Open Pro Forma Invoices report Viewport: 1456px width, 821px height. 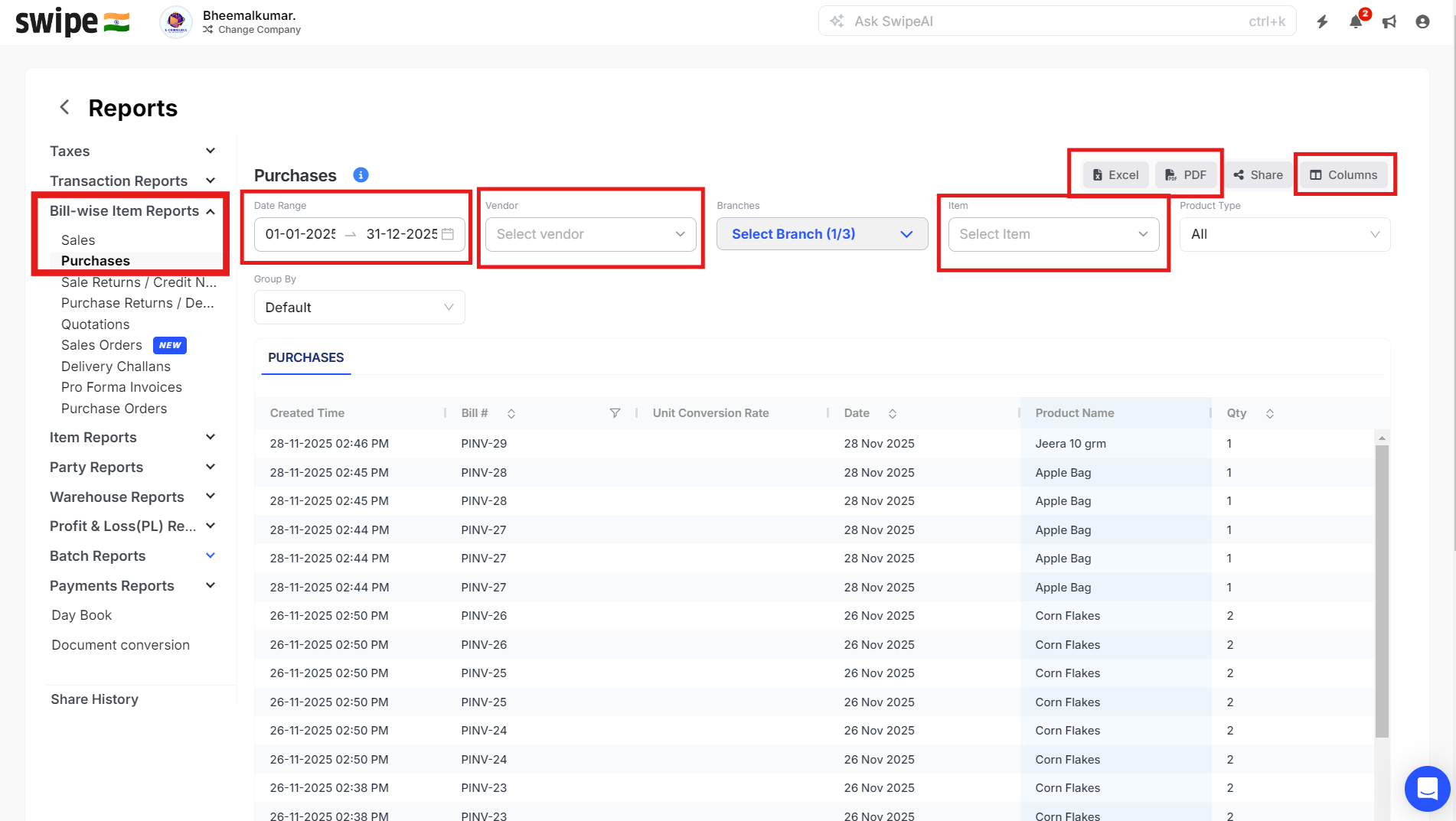(x=122, y=387)
